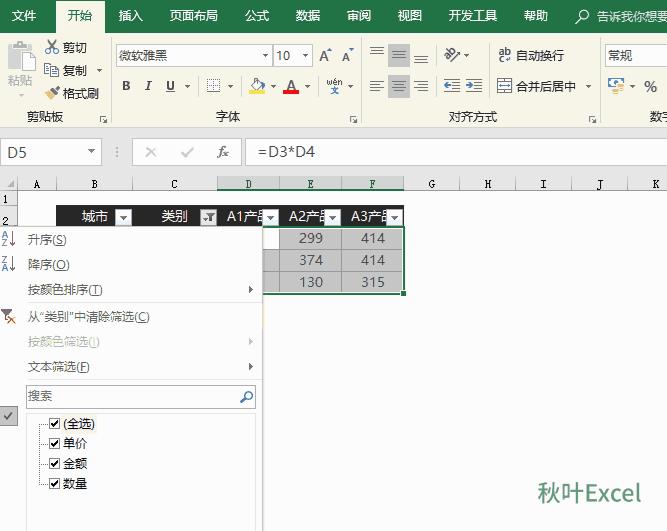This screenshot has width=667, height=531.
Task: Click 合并后居中 merge and center button
Action: pos(537,86)
